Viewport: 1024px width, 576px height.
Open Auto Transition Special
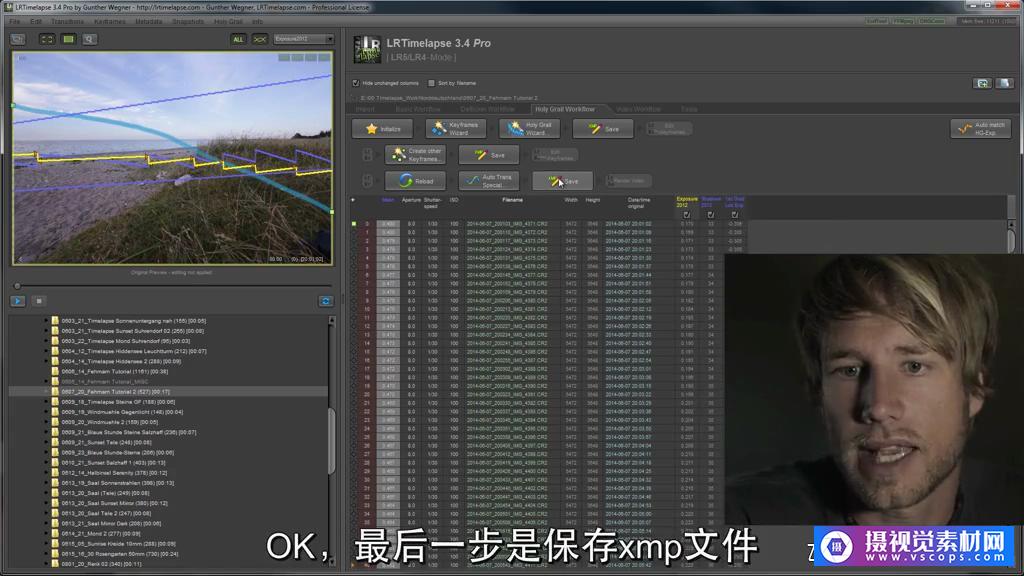489,181
